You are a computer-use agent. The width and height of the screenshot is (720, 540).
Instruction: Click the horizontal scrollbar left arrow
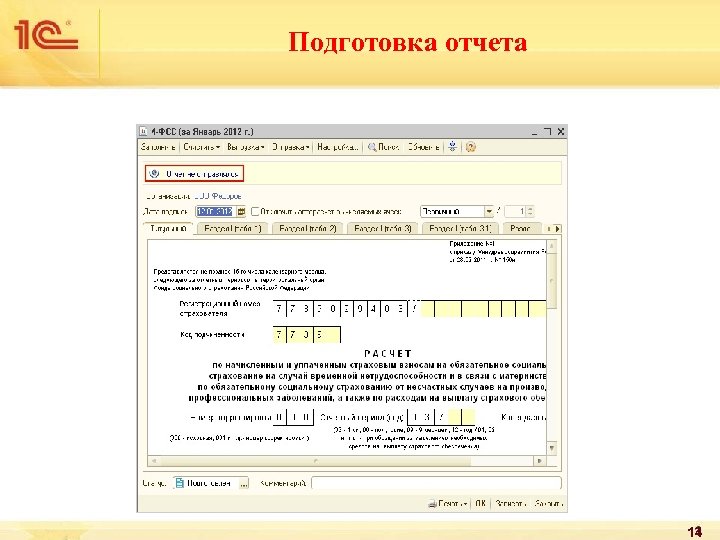click(x=154, y=461)
